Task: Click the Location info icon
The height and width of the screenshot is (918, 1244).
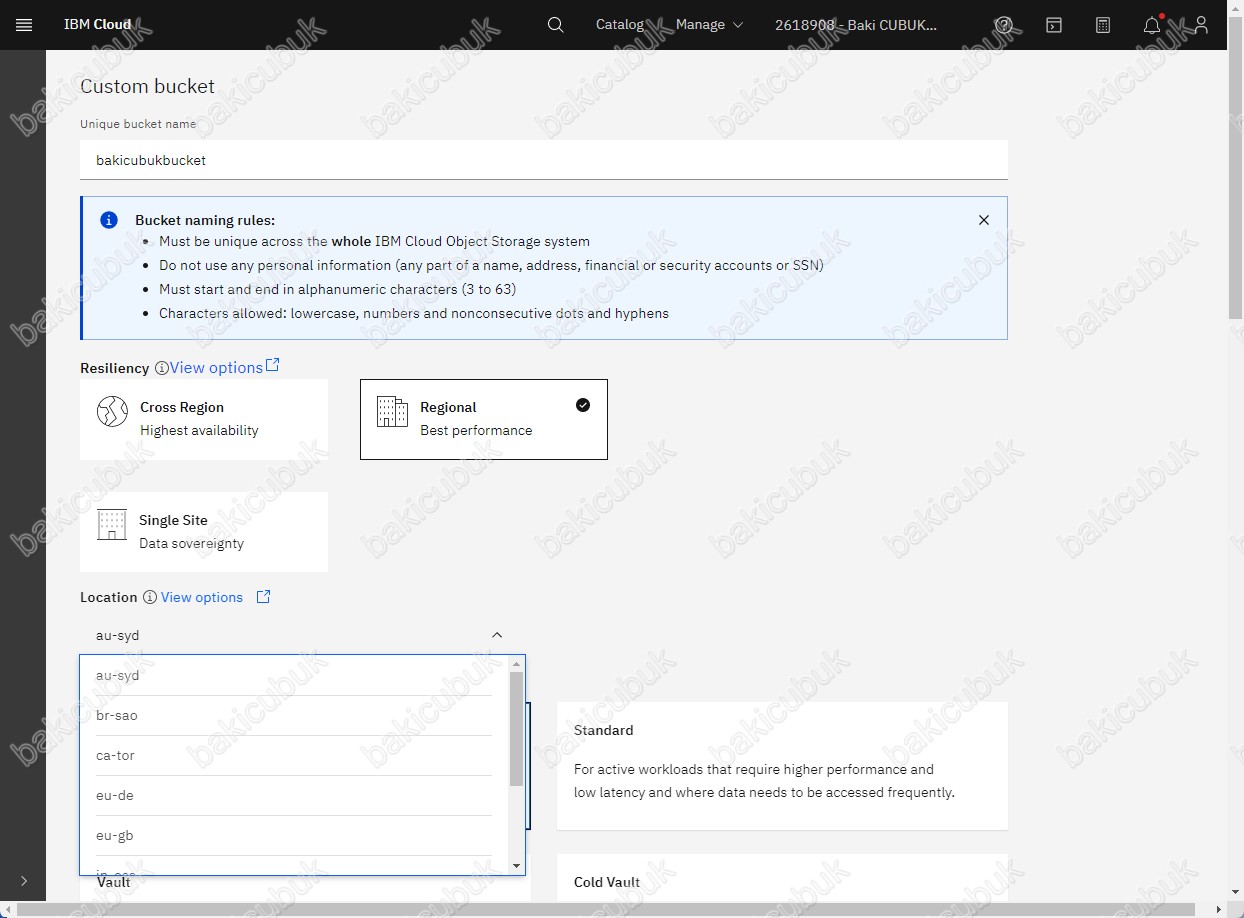Action: [150, 597]
